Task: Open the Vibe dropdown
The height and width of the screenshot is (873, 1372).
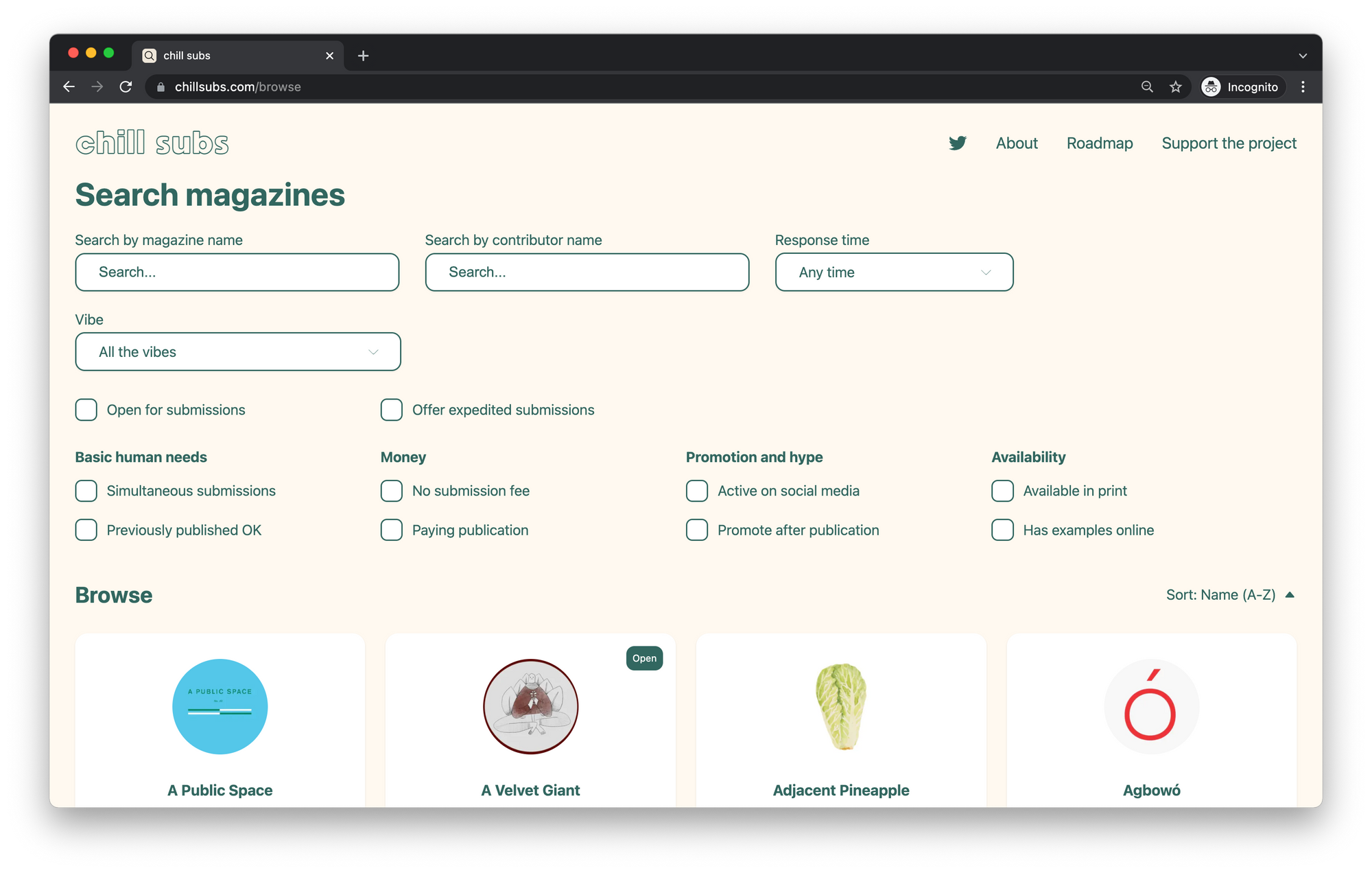Action: (238, 351)
